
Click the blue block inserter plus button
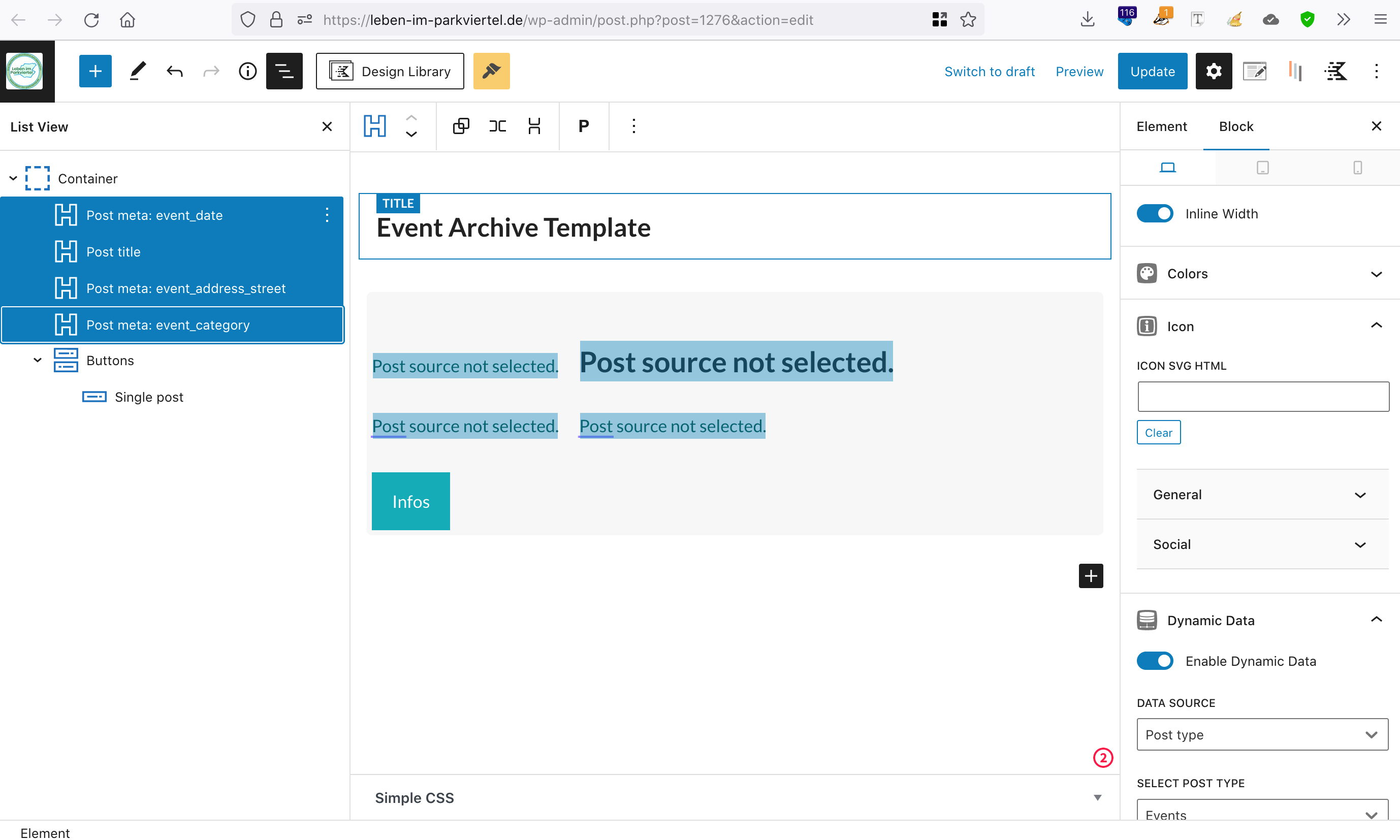95,71
